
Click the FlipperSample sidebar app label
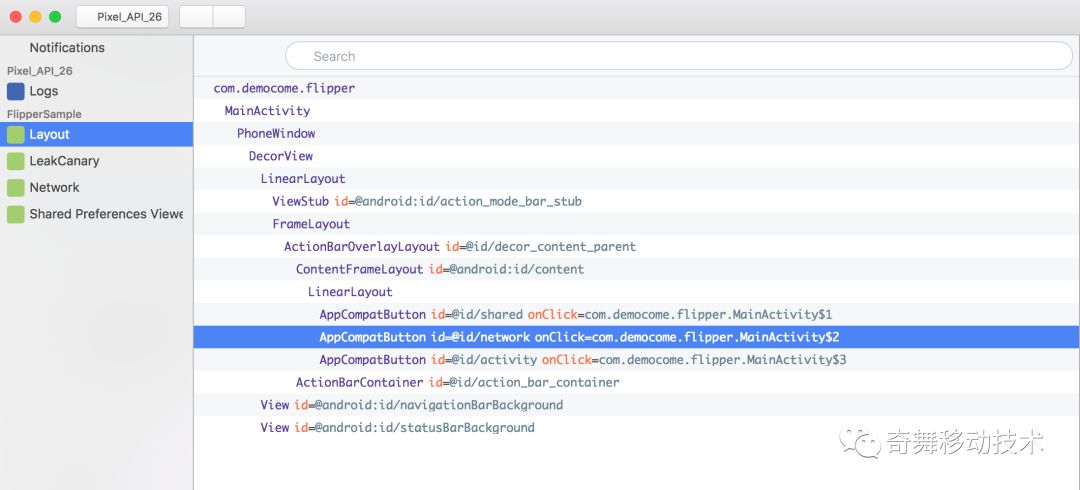[x=44, y=114]
